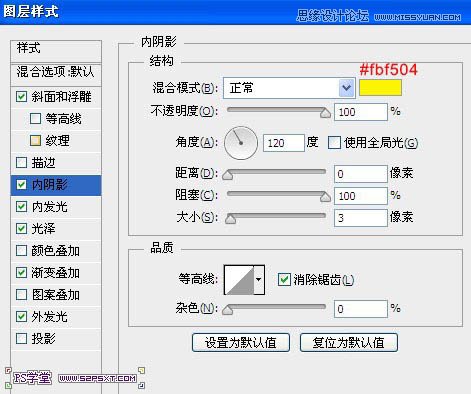
Task: Click the 等高线 contour thumbnail preview
Action: 239,280
